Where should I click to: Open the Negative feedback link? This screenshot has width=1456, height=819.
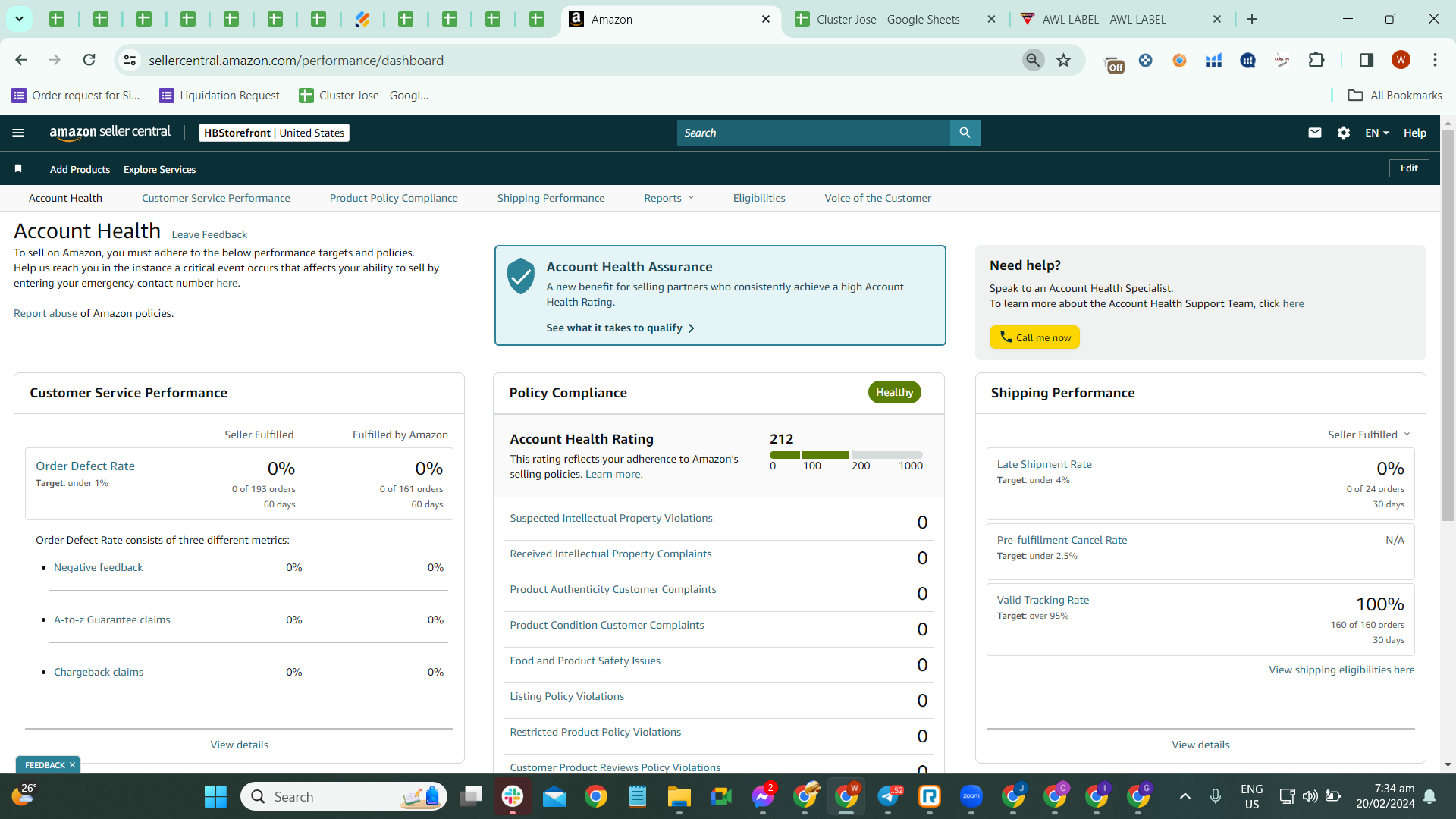click(x=99, y=567)
